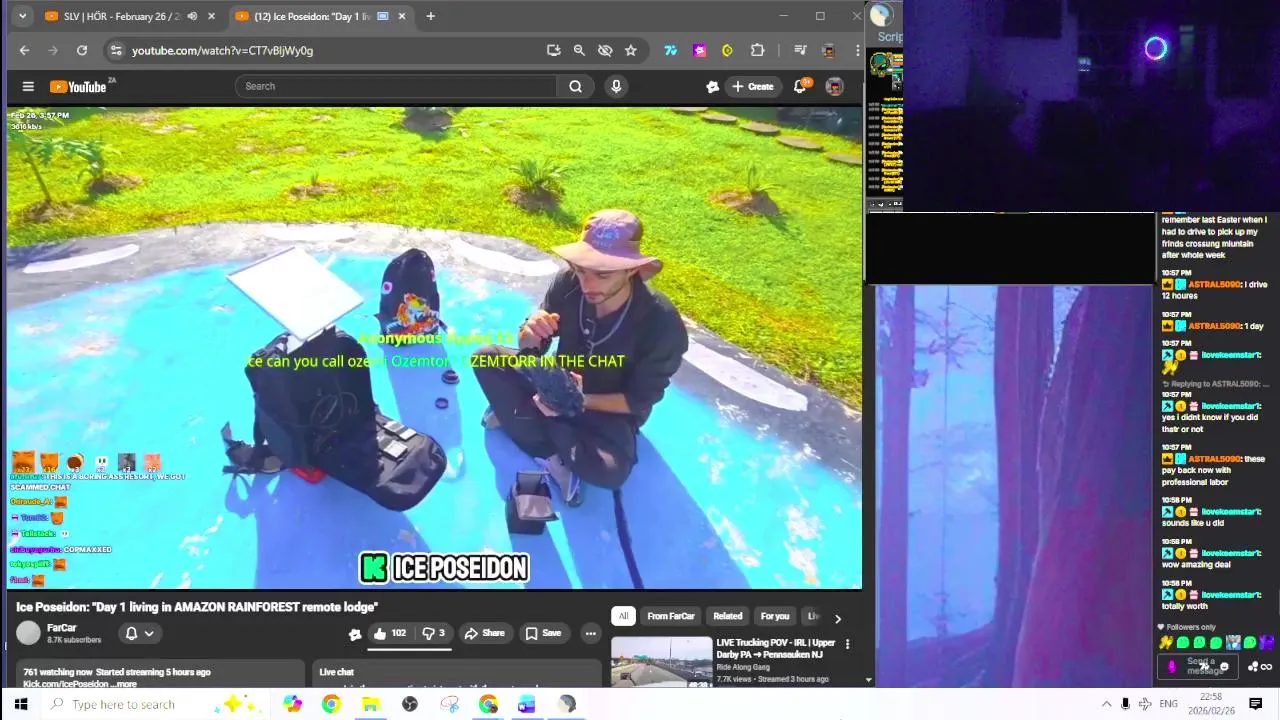Save the video to a playlist

tap(543, 633)
